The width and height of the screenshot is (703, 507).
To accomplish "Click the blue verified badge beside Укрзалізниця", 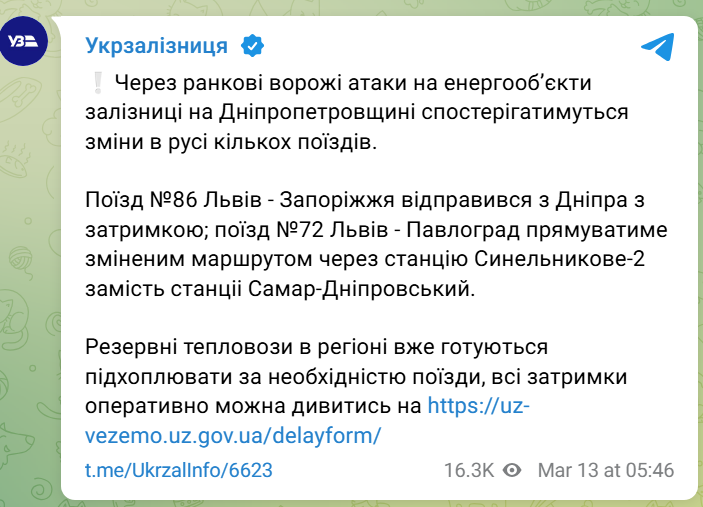I will 253,46.
